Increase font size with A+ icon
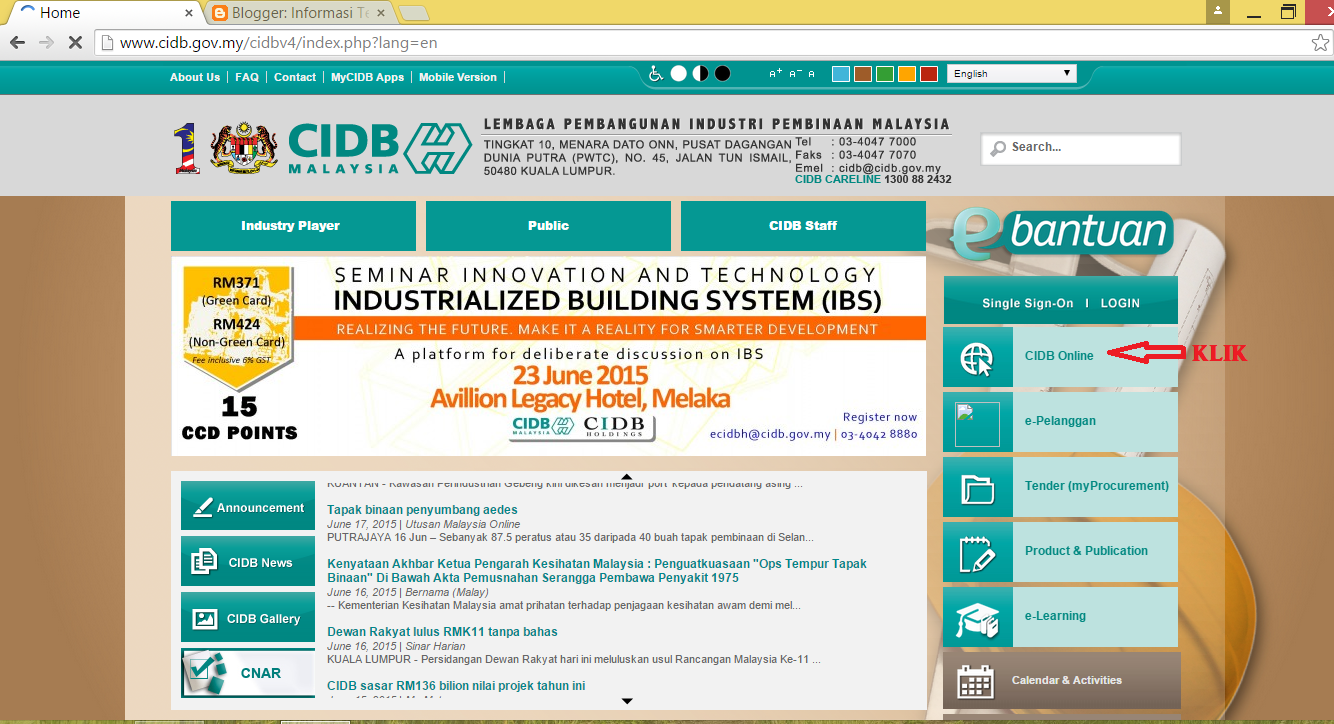 (776, 74)
